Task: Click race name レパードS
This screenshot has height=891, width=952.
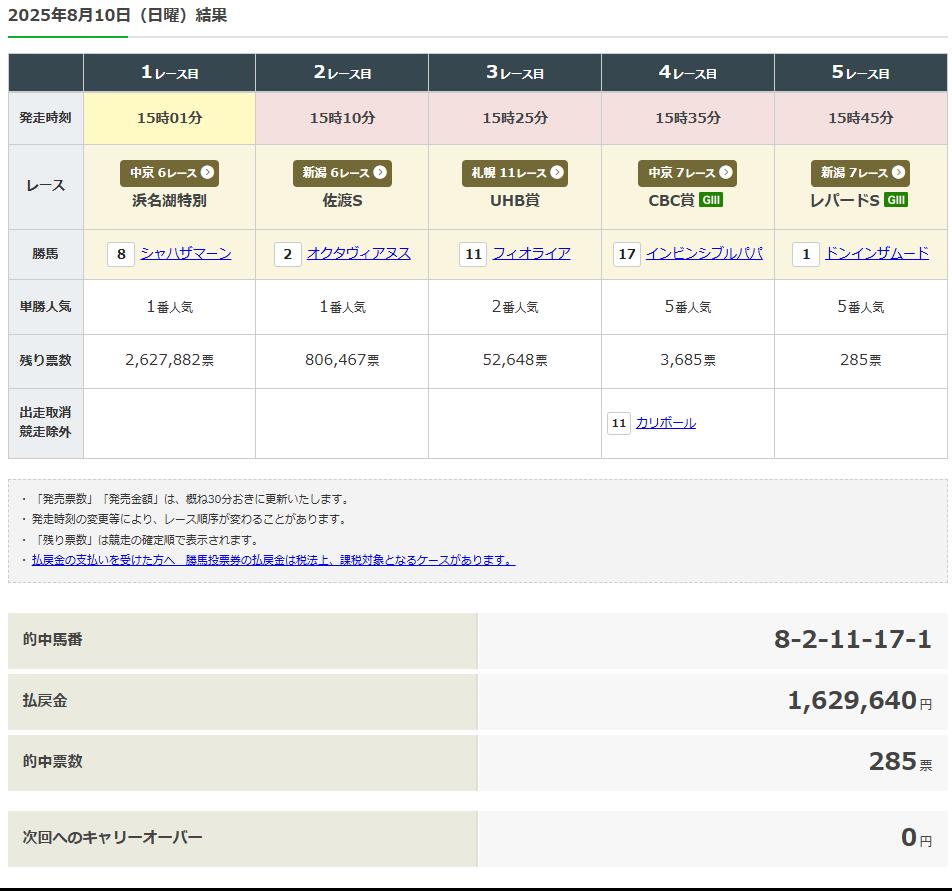Action: click(845, 200)
